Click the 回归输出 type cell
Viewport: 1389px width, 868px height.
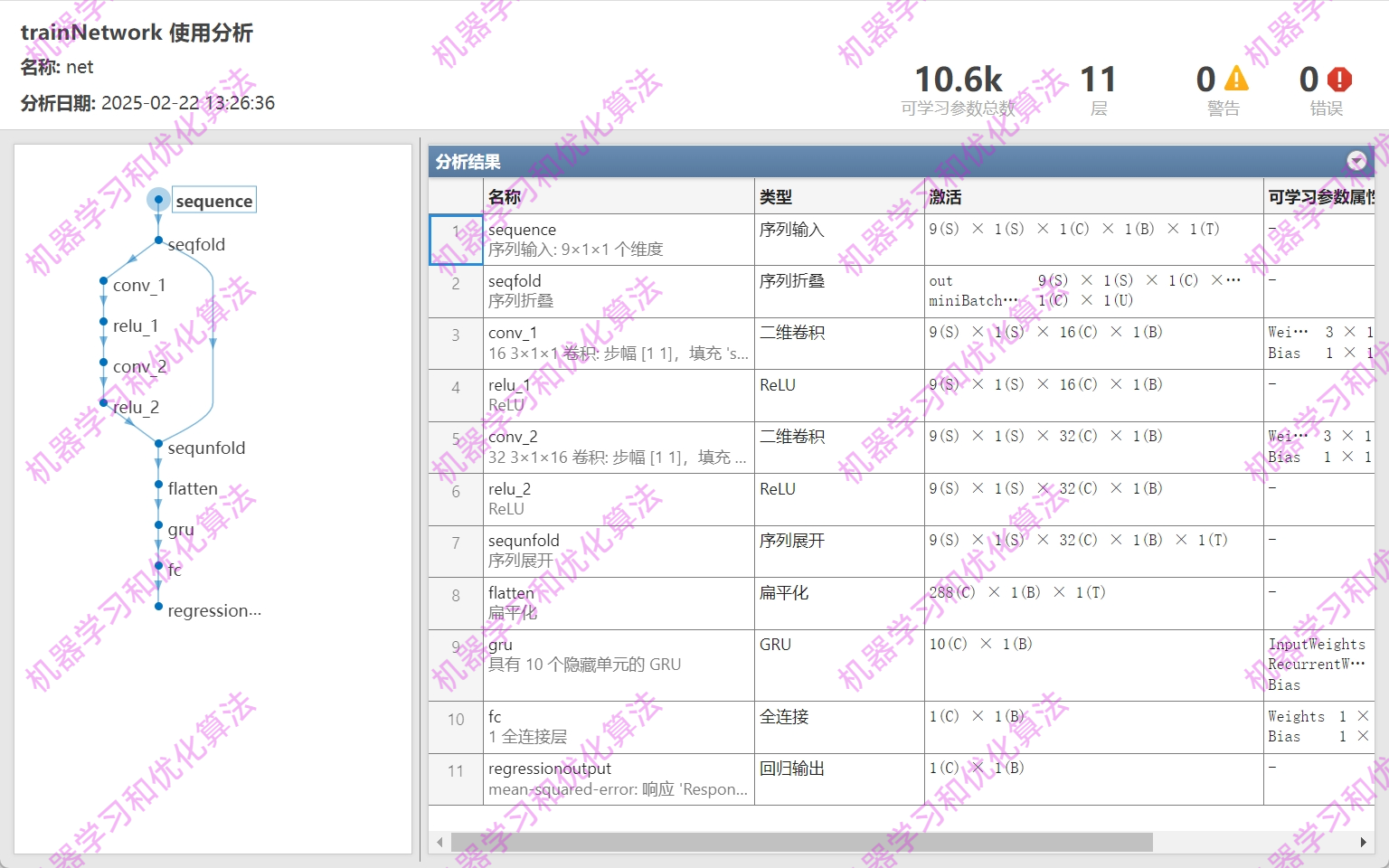point(839,779)
